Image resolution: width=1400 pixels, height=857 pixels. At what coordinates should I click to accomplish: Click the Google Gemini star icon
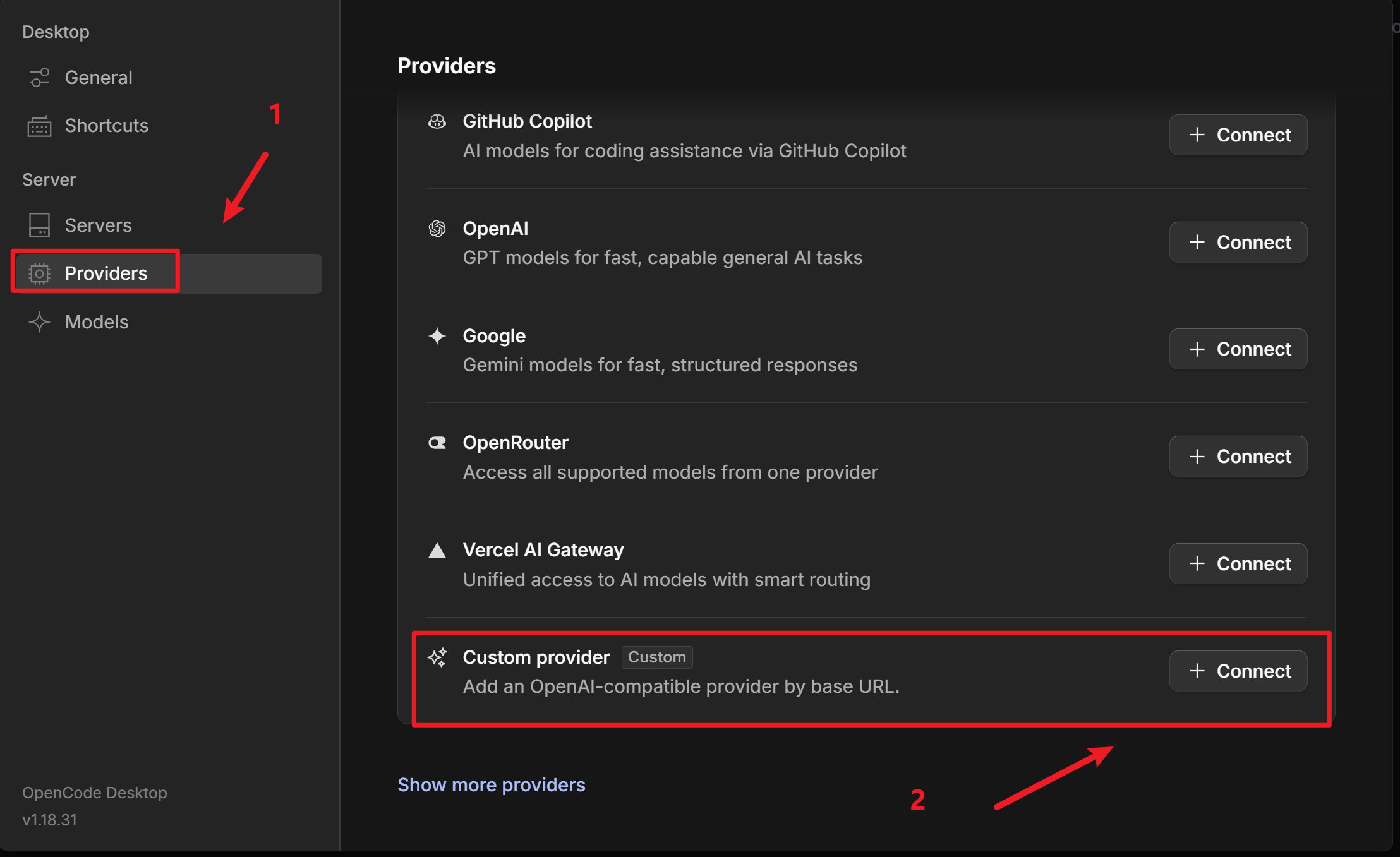pos(437,336)
